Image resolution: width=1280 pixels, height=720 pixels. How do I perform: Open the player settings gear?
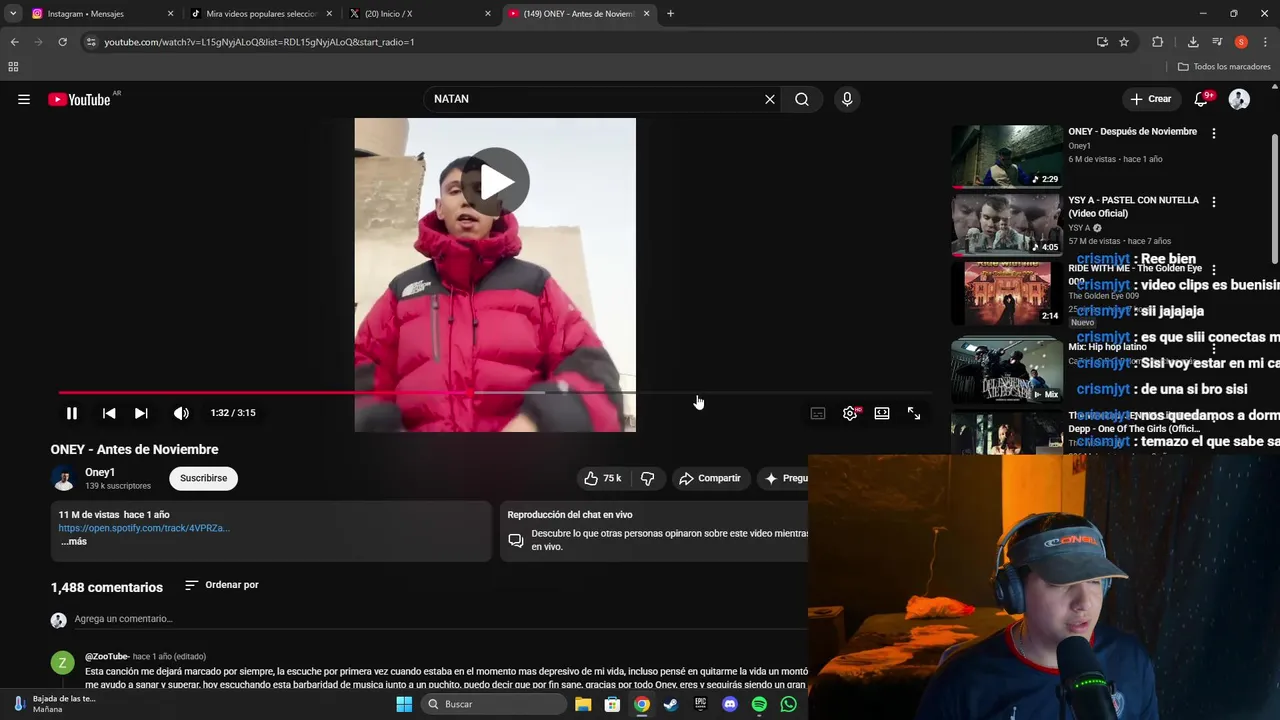[x=850, y=413]
